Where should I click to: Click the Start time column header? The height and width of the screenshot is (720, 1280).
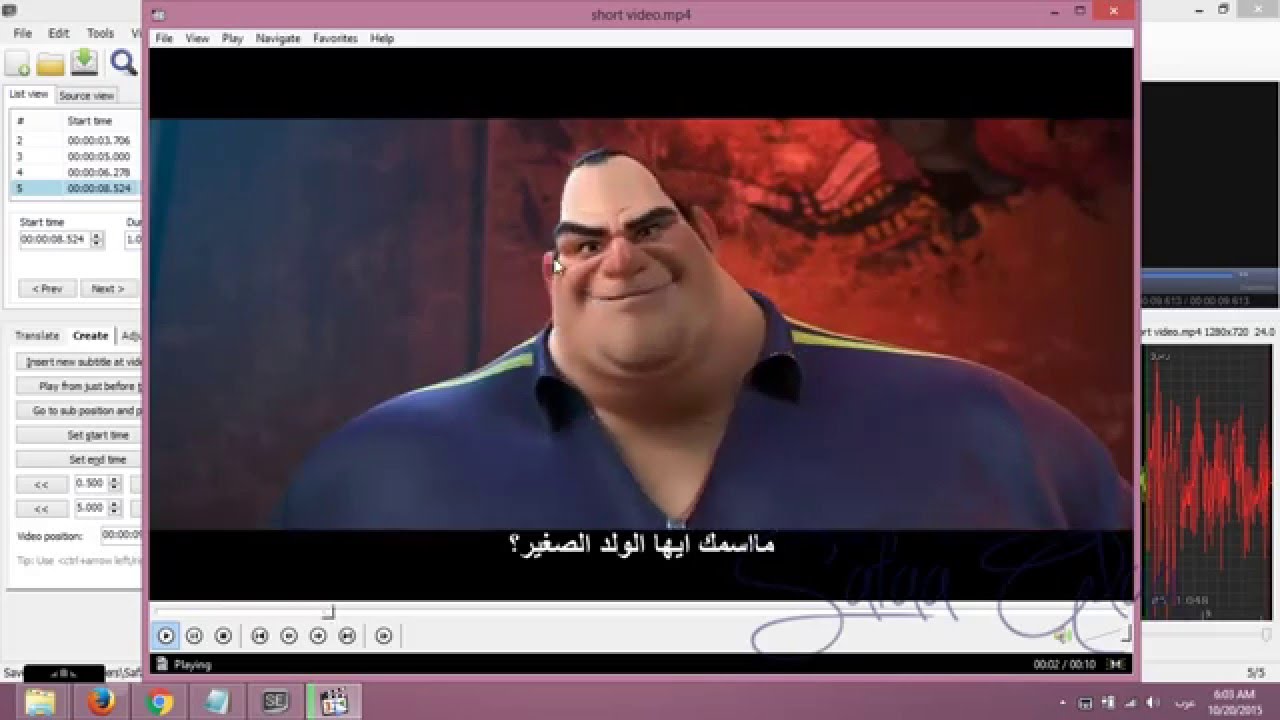[x=90, y=121]
